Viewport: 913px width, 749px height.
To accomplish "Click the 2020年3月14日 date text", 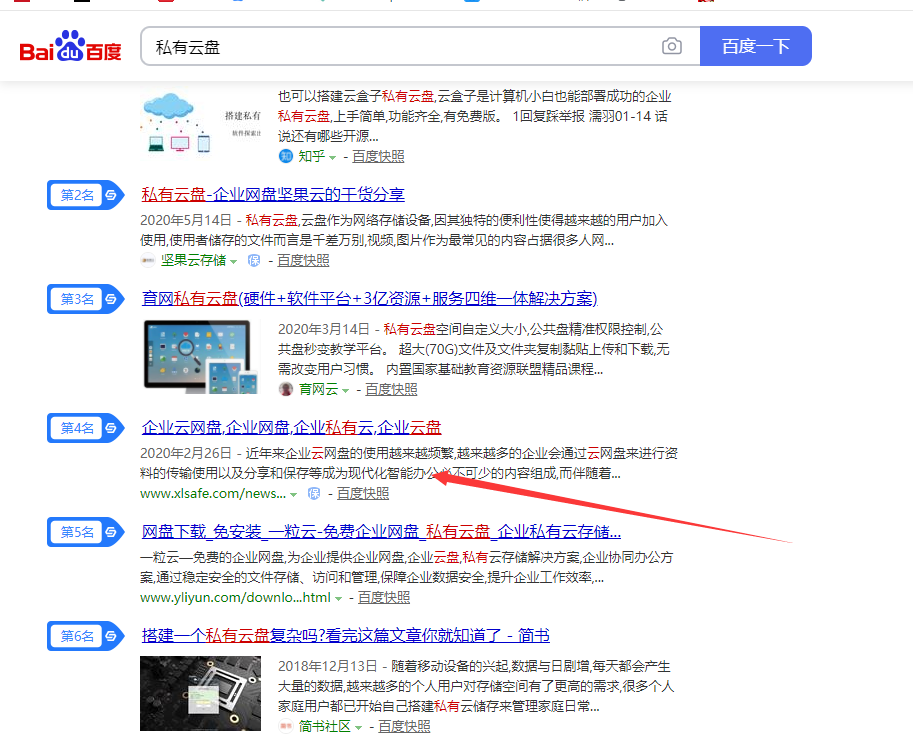I will point(324,329).
